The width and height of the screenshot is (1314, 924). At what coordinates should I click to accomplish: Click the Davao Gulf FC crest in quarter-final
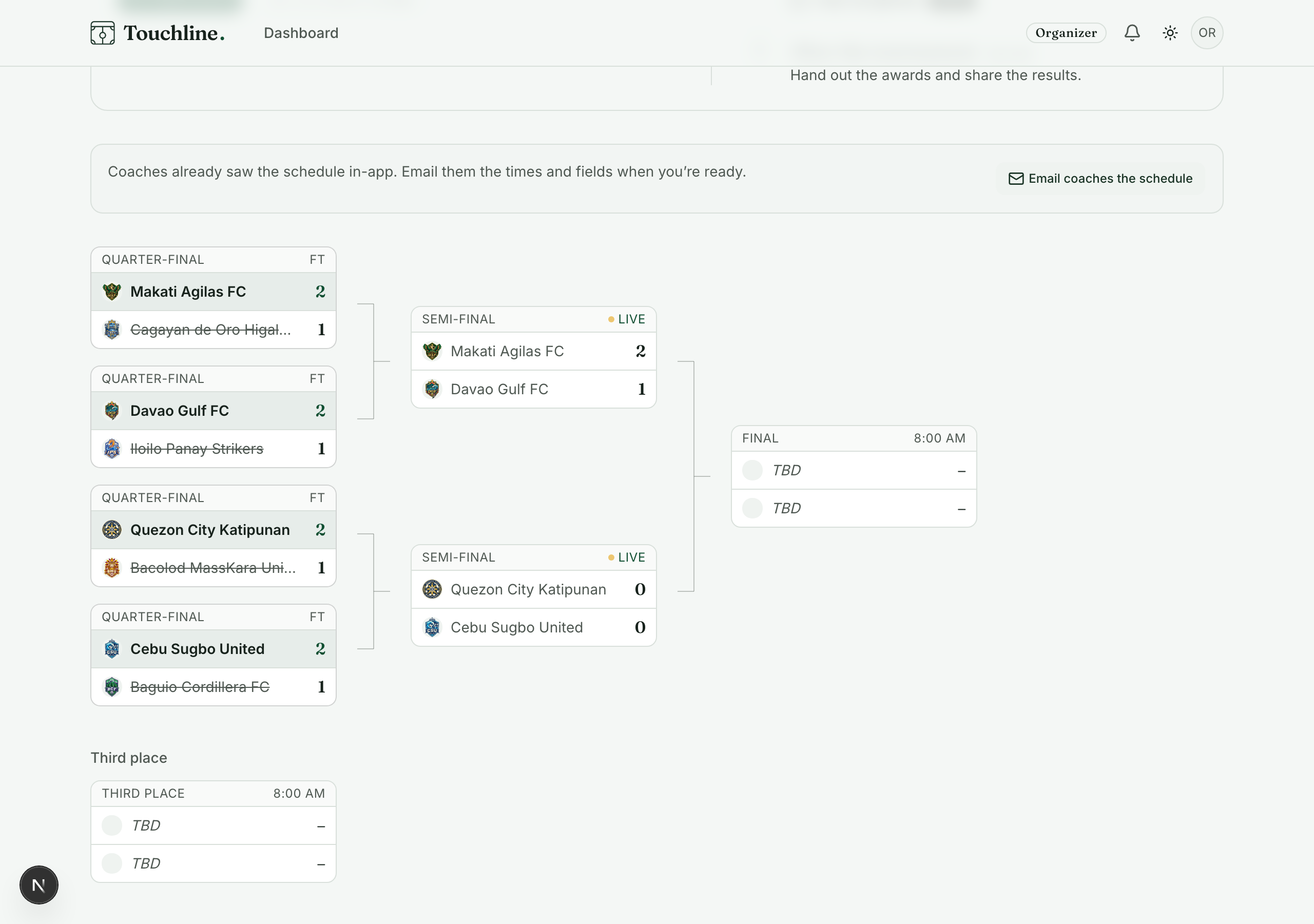(111, 411)
